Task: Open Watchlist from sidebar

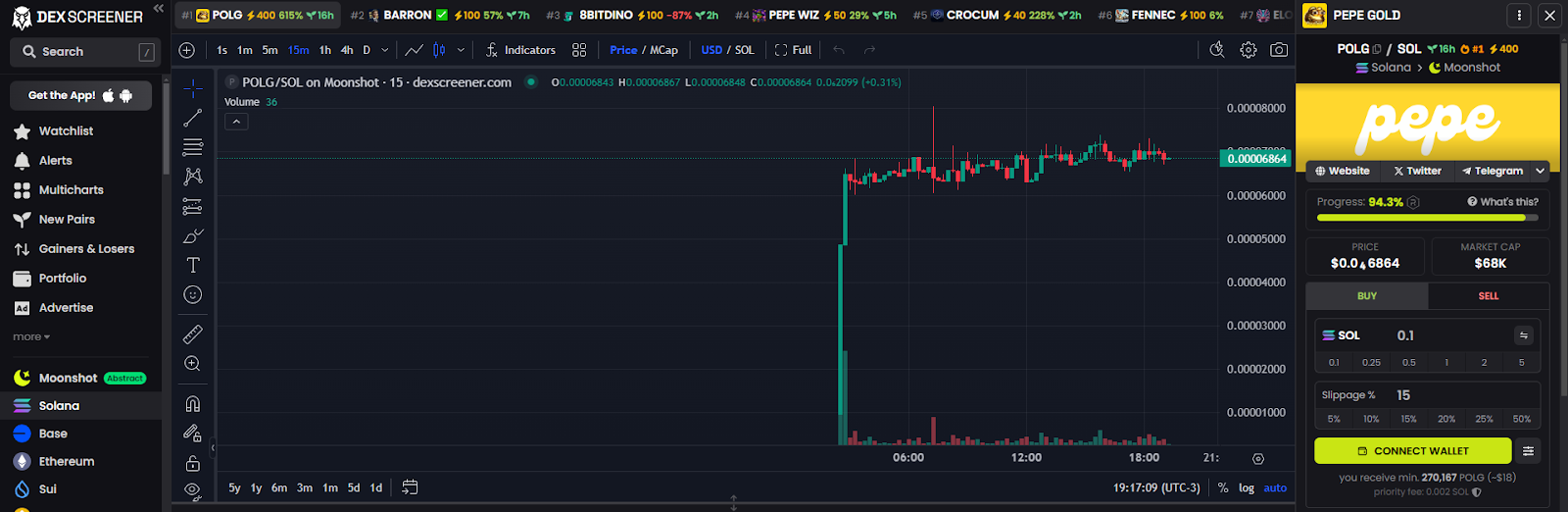Action: (66, 131)
